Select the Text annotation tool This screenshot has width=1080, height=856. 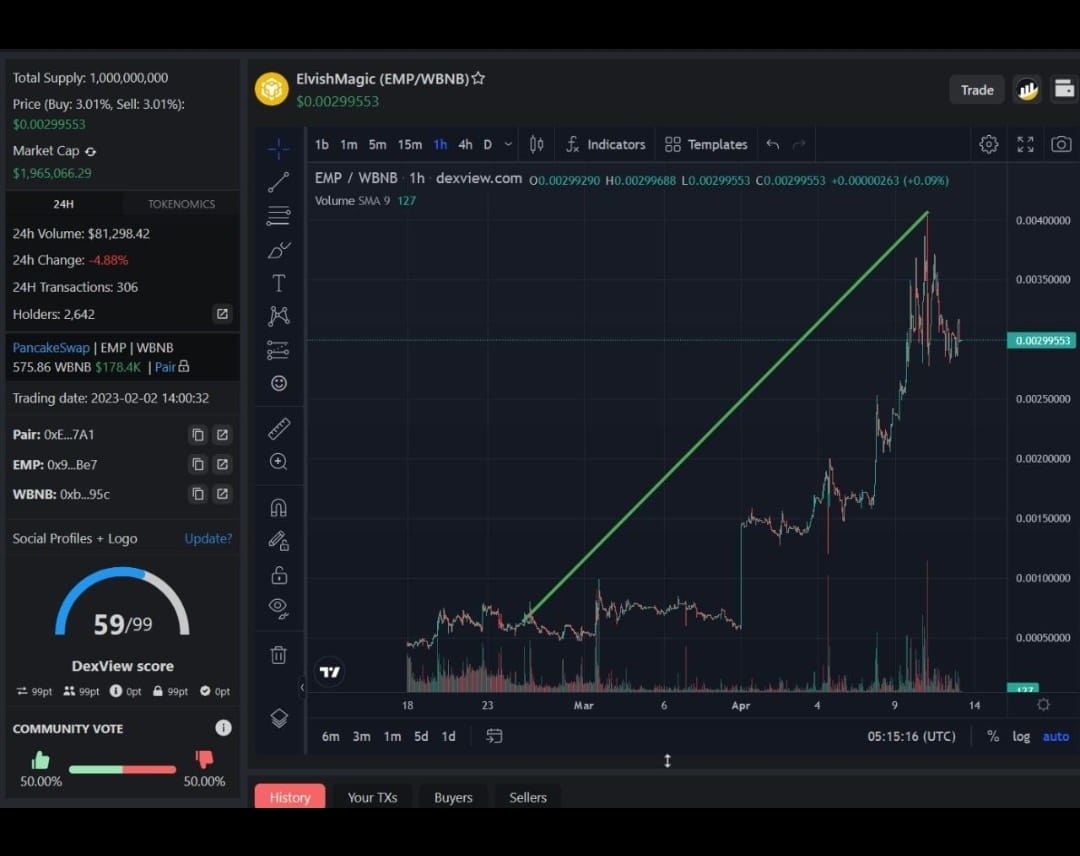coord(278,283)
